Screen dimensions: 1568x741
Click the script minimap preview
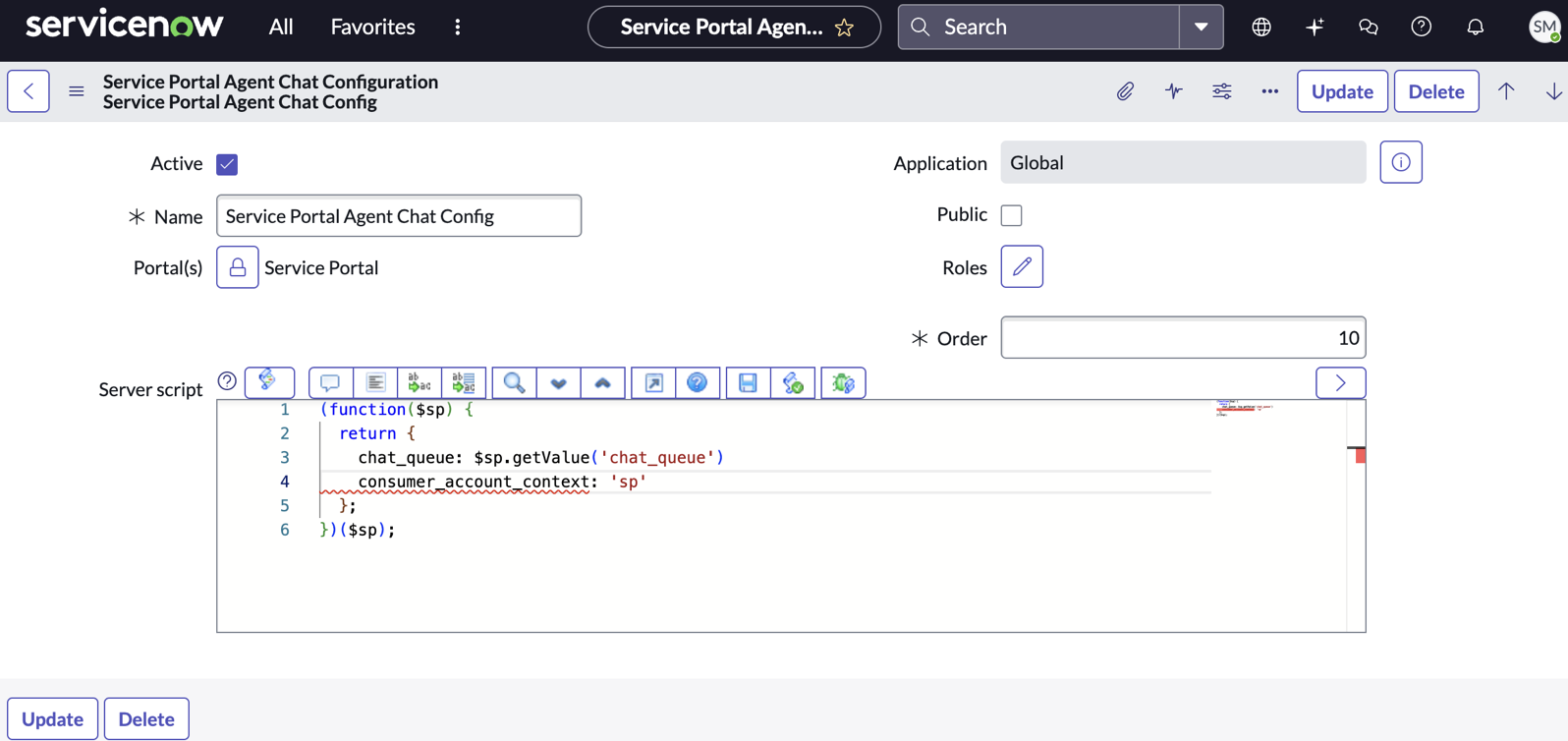tap(1245, 408)
